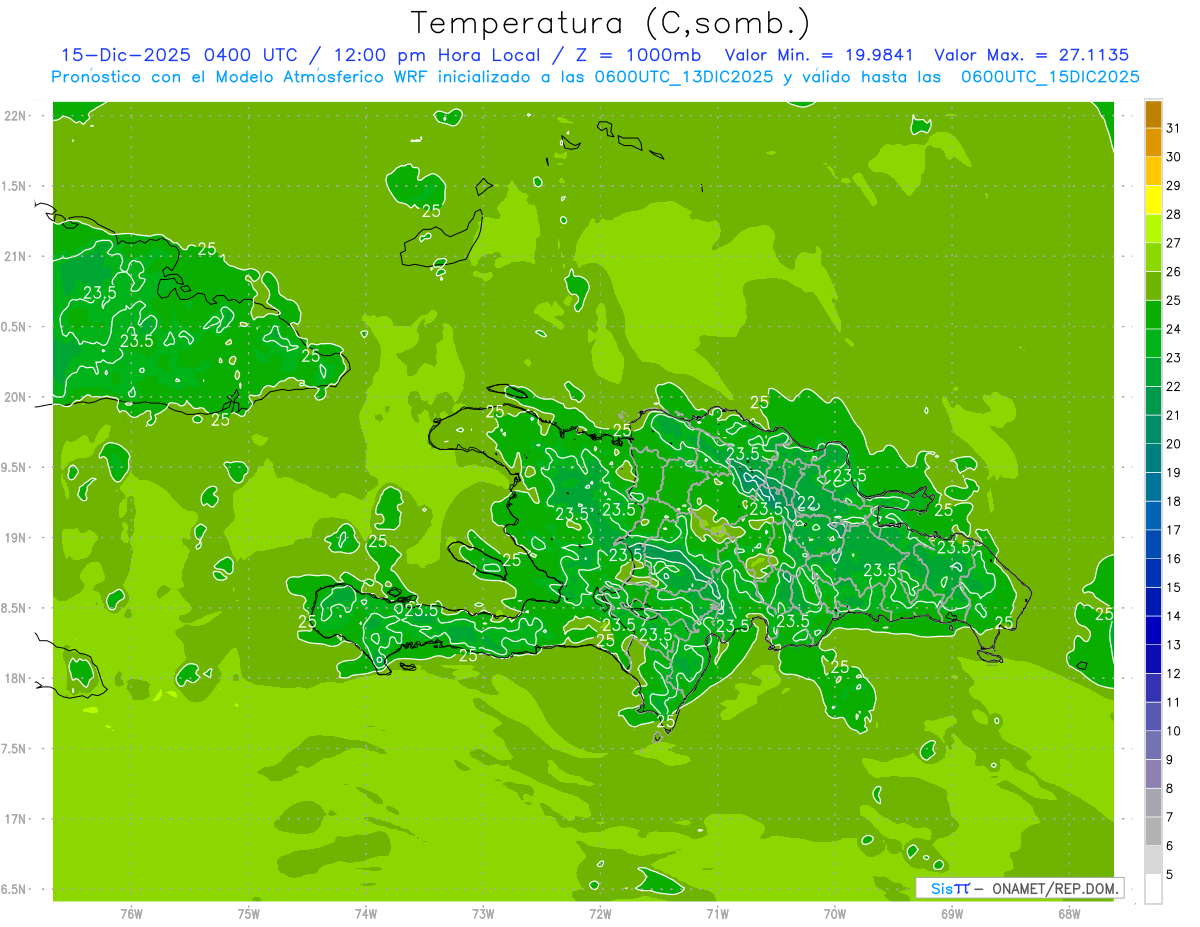
Task: Click the legend label "29"
Action: point(1174,186)
